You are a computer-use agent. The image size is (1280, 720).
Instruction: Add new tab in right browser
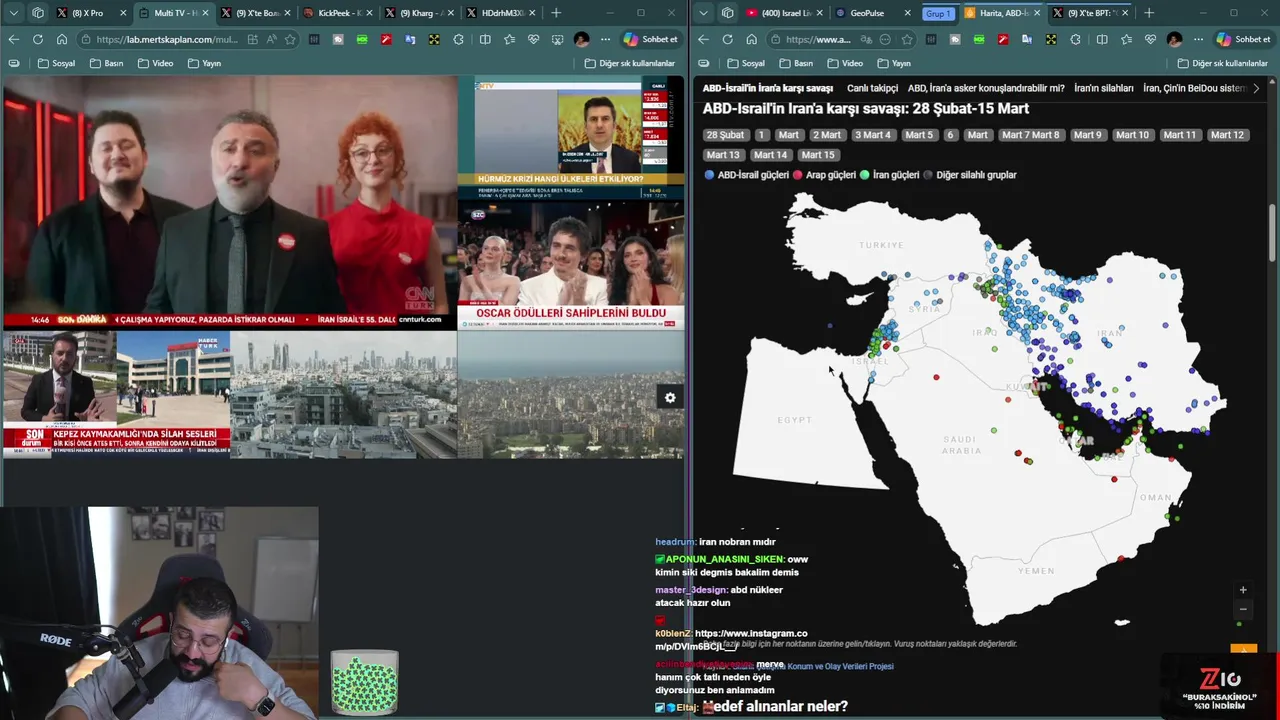point(1149,13)
